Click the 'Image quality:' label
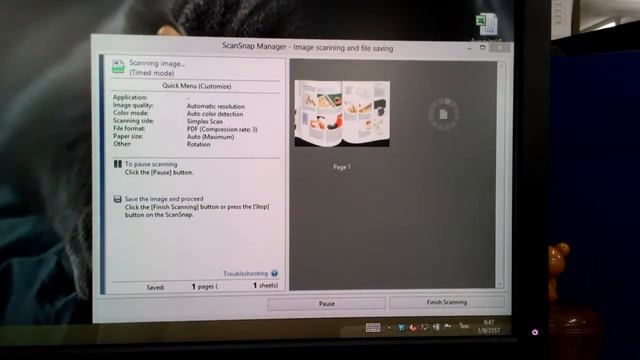 (133, 105)
